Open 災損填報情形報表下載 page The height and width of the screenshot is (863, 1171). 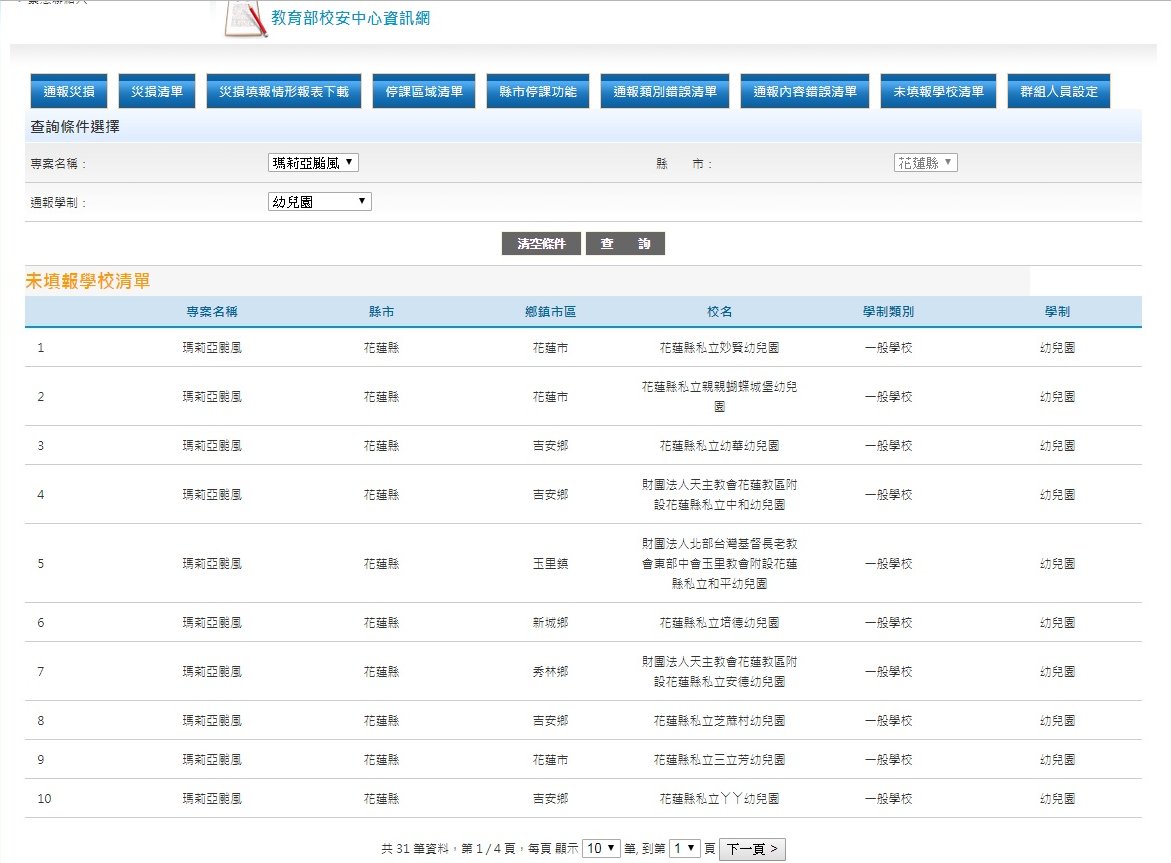tap(283, 92)
